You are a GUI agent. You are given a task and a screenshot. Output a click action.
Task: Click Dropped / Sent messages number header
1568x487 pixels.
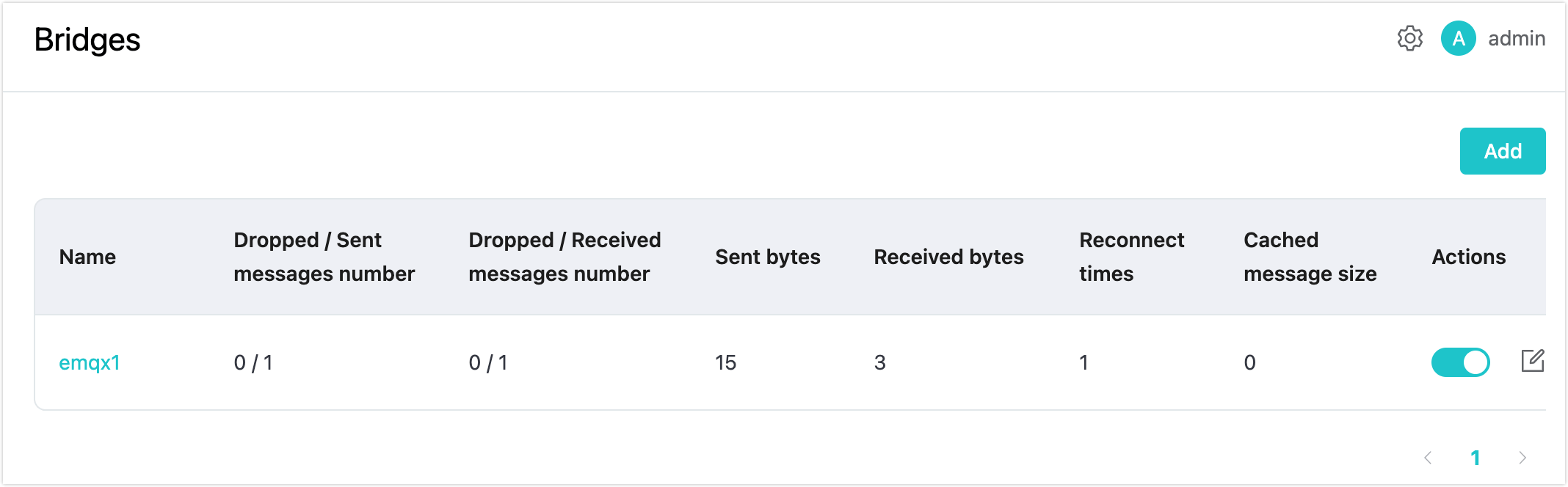[x=324, y=257]
